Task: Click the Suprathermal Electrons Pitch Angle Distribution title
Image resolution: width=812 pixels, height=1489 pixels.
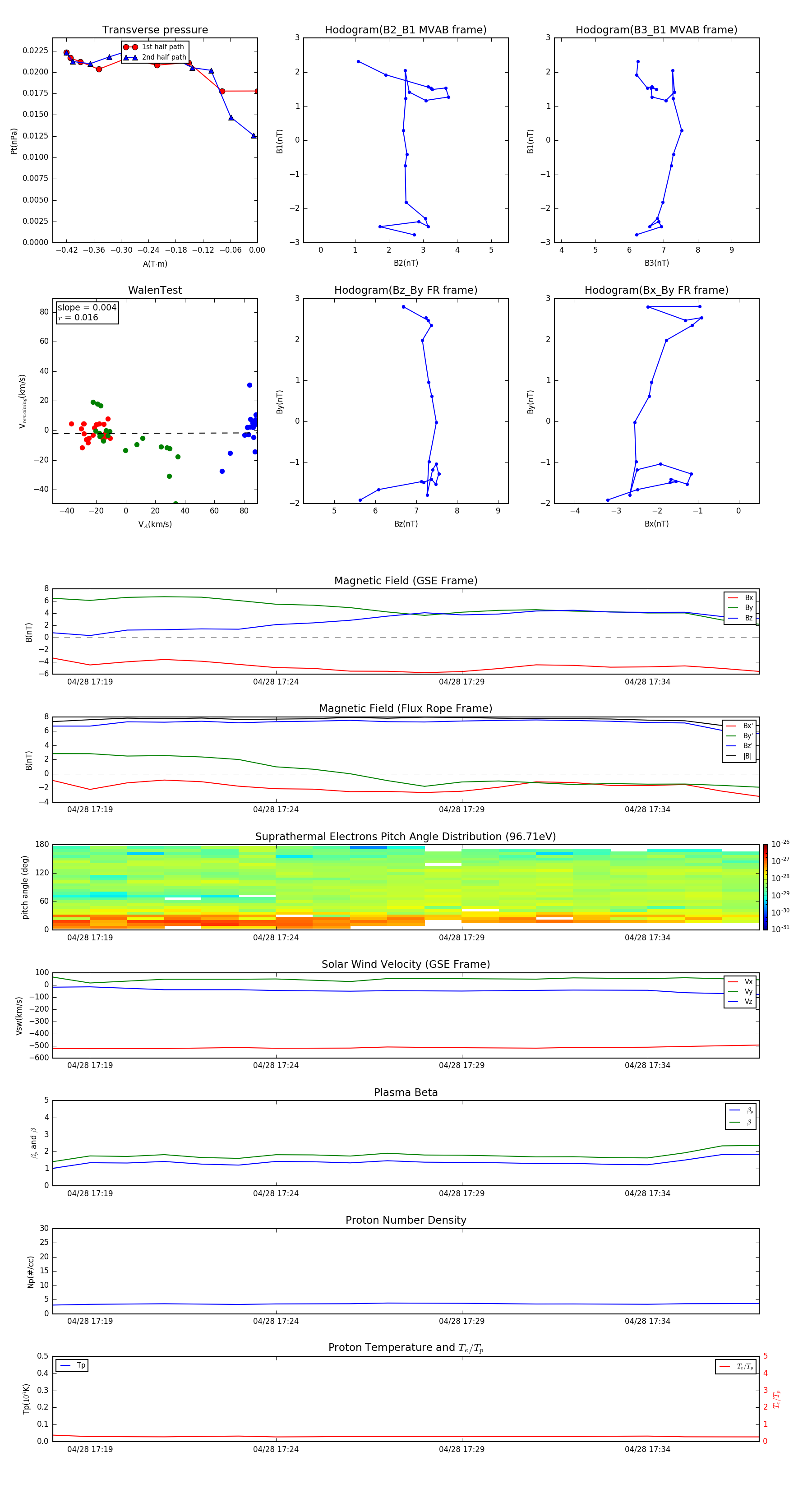Action: click(x=406, y=837)
